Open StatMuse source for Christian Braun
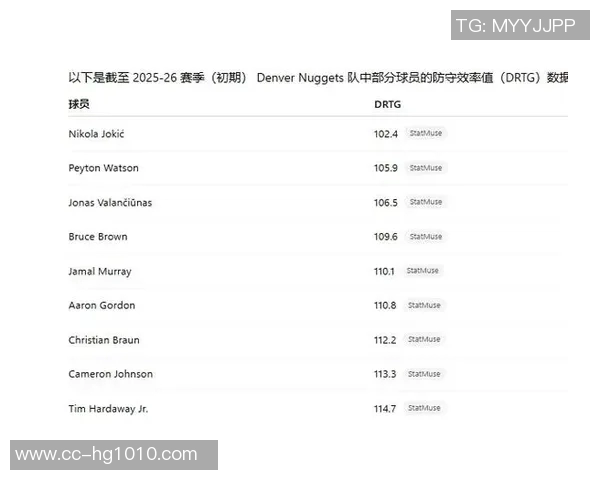This screenshot has width=600, height=480. point(424,340)
